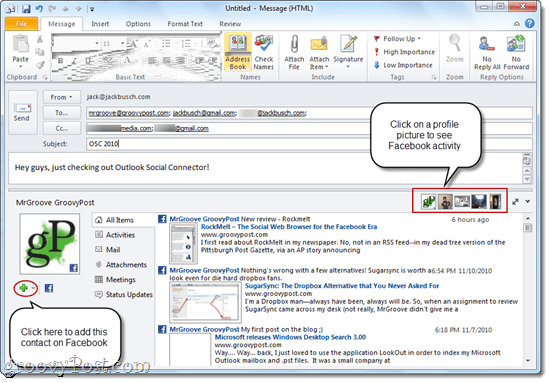Click Facebook icon below profile picture
Screen dimensions: 550x383
point(49,288)
